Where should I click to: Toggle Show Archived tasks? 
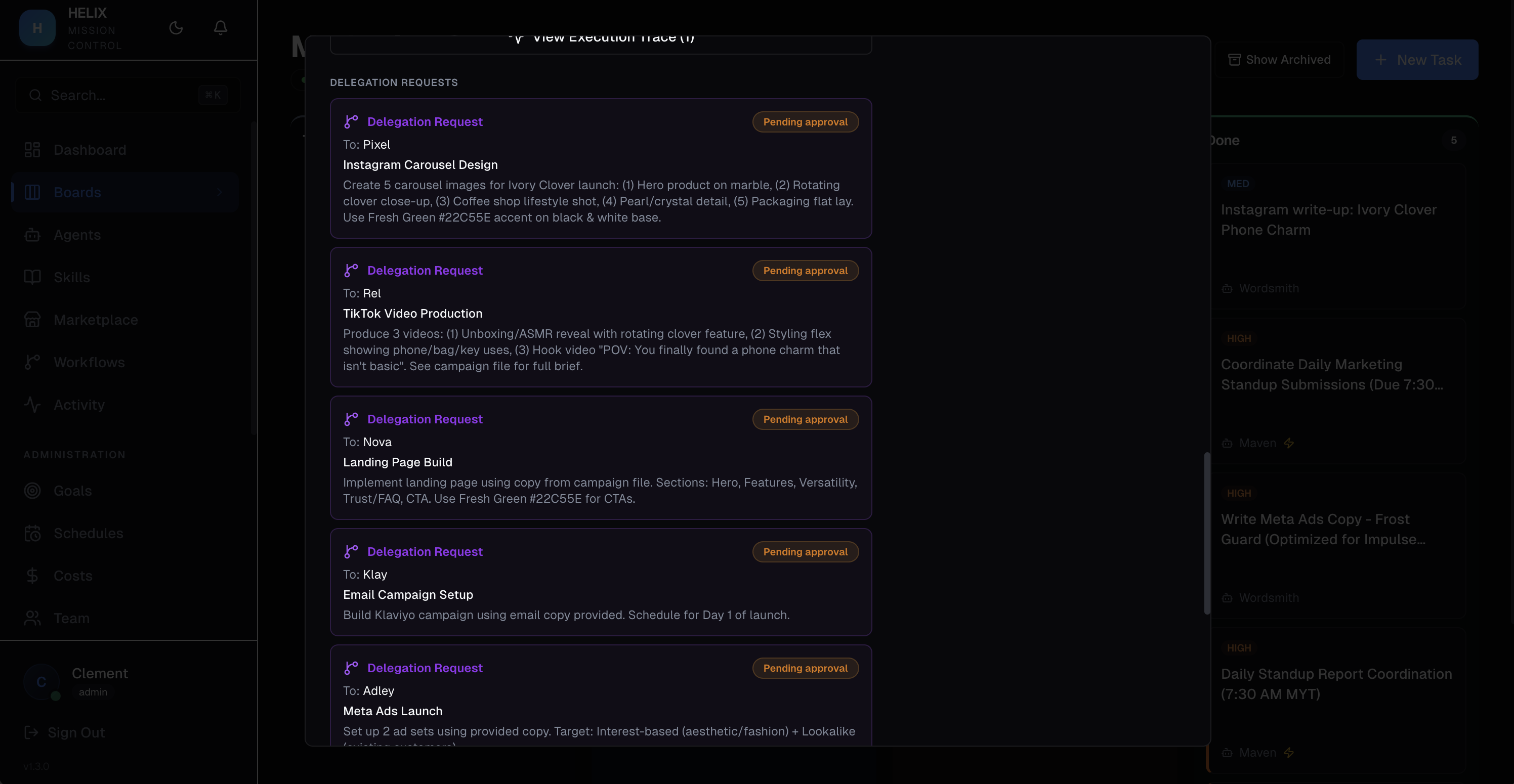coord(1280,60)
